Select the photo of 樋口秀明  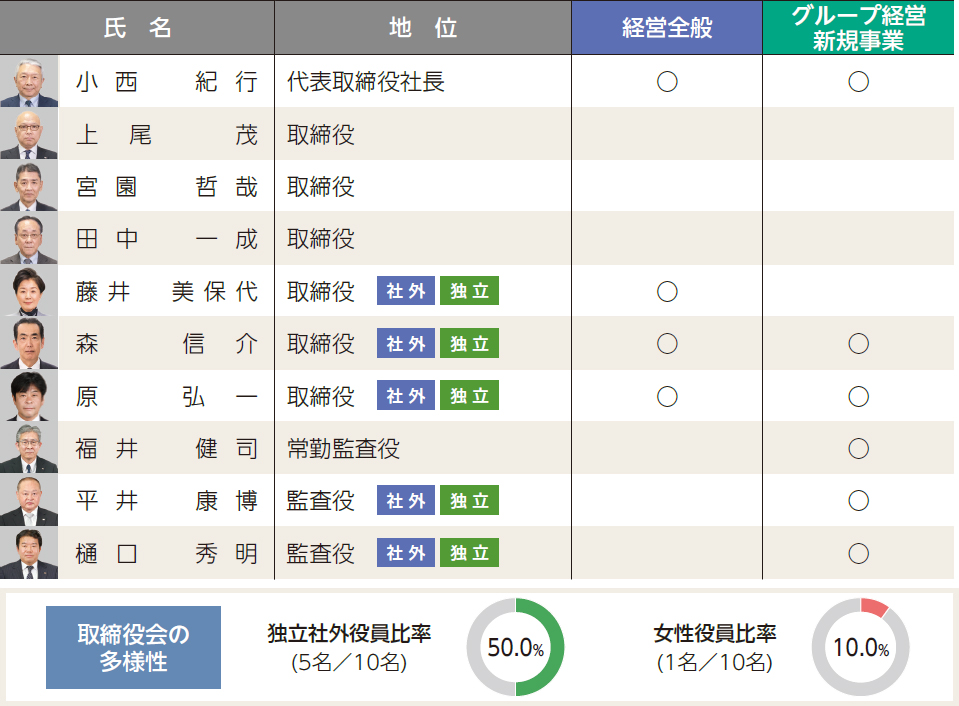pyautogui.click(x=29, y=554)
